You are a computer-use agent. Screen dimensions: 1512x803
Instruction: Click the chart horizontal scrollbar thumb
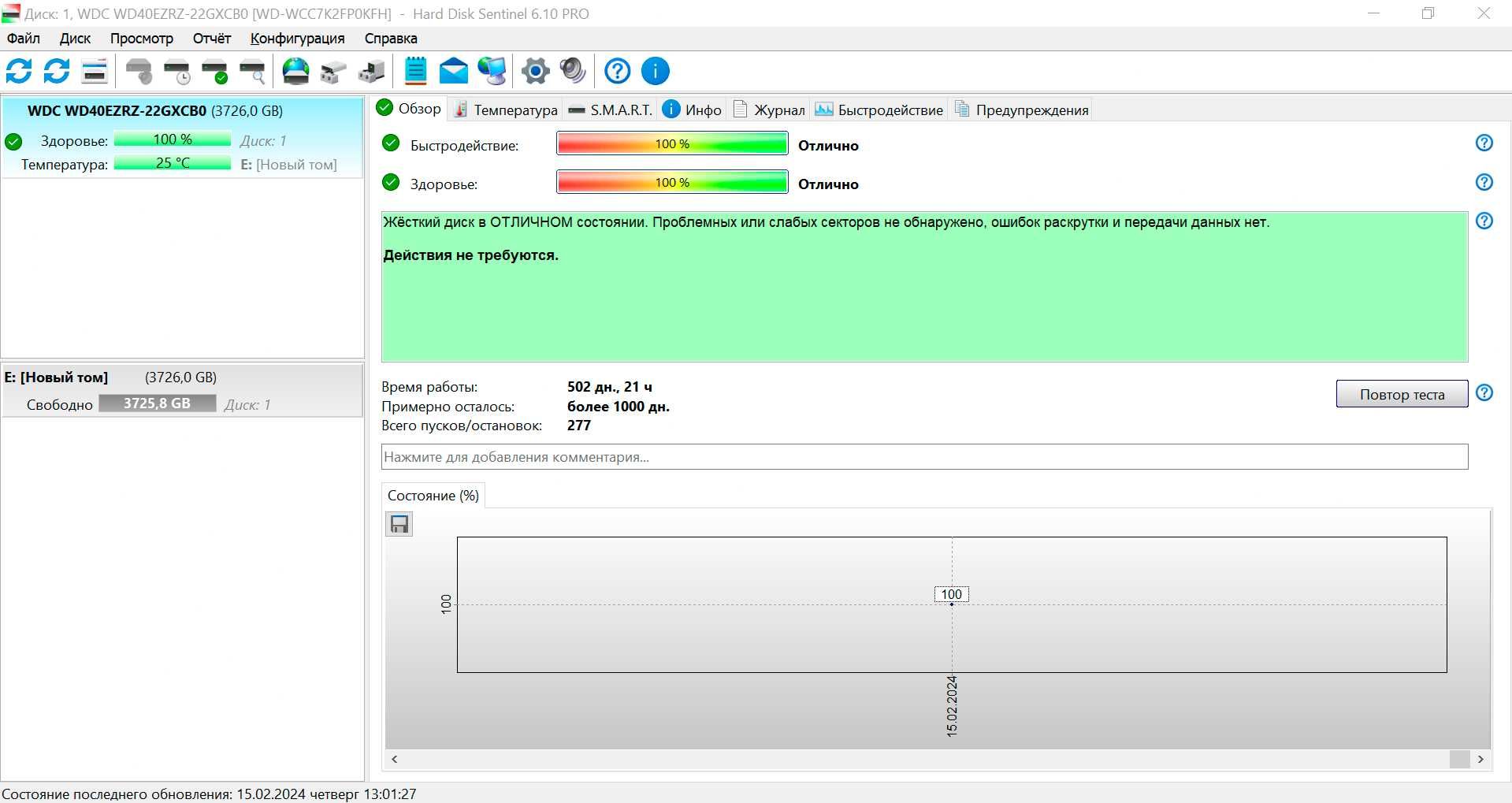pos(1459,759)
